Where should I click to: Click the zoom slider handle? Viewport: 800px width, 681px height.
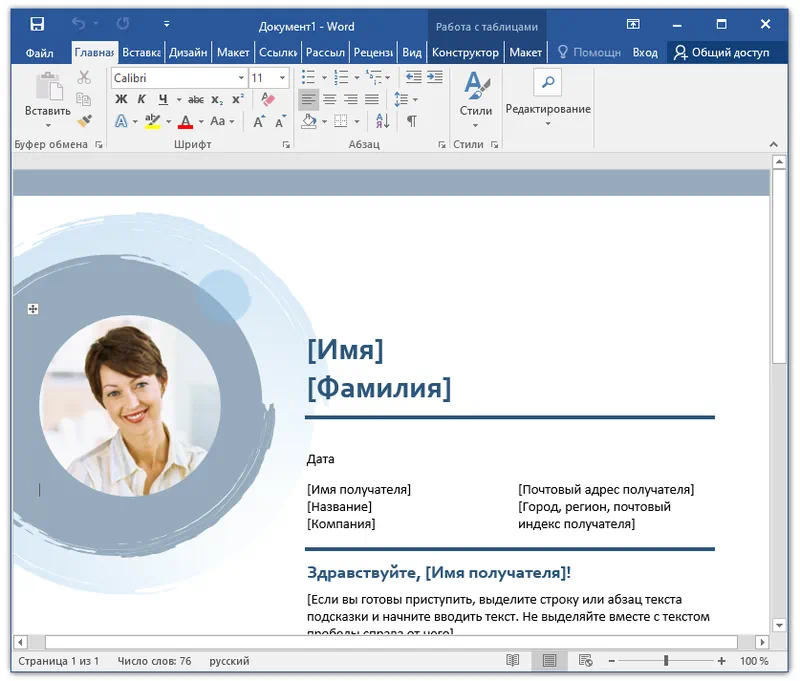(666, 661)
